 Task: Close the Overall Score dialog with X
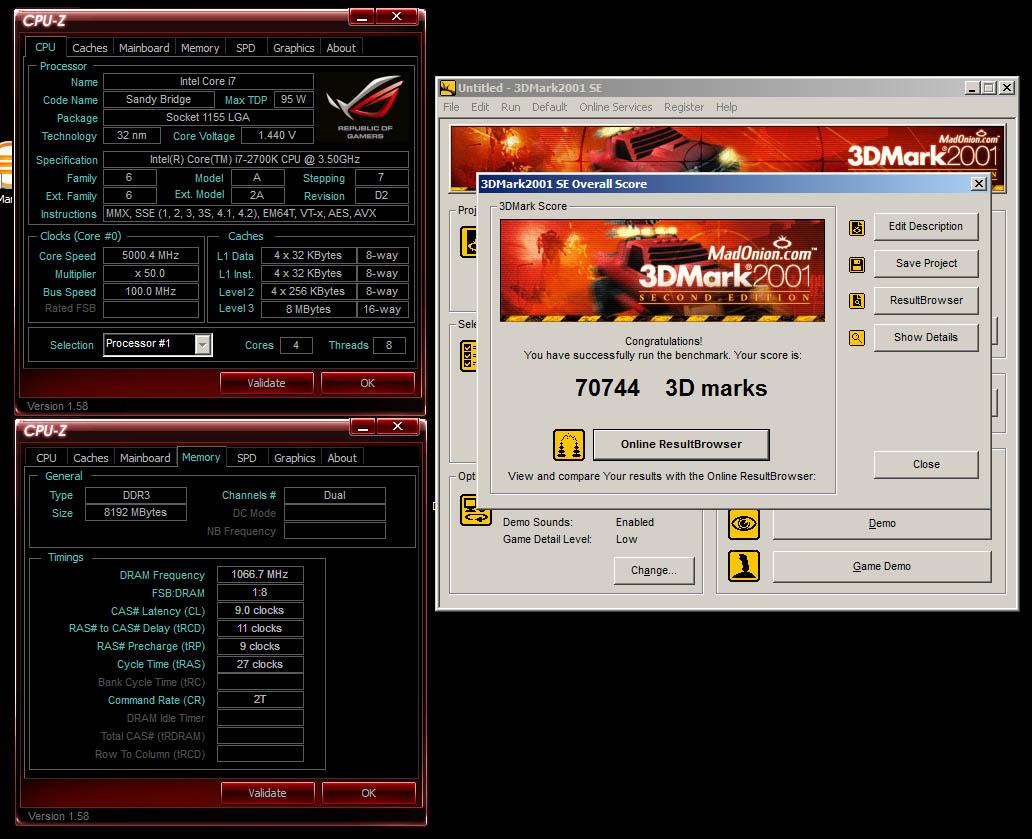(x=979, y=184)
